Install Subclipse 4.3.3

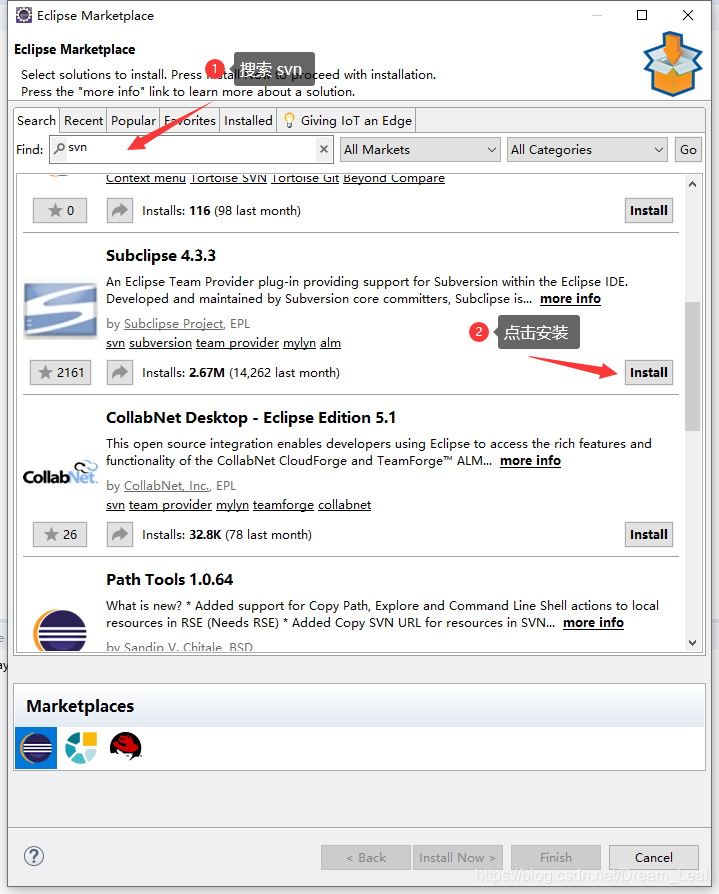(649, 372)
